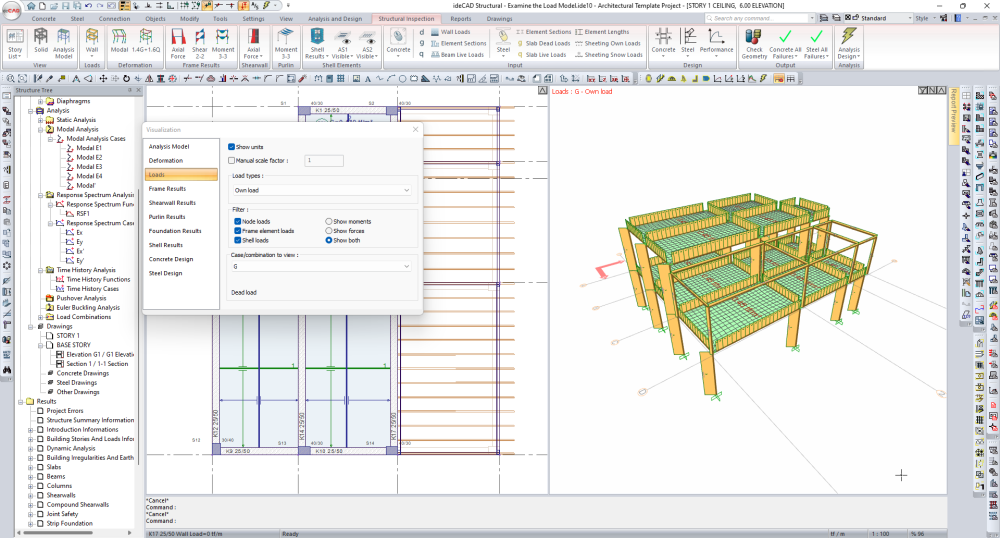
Task: Select Frame Results in Visualization list
Action: (x=168, y=188)
